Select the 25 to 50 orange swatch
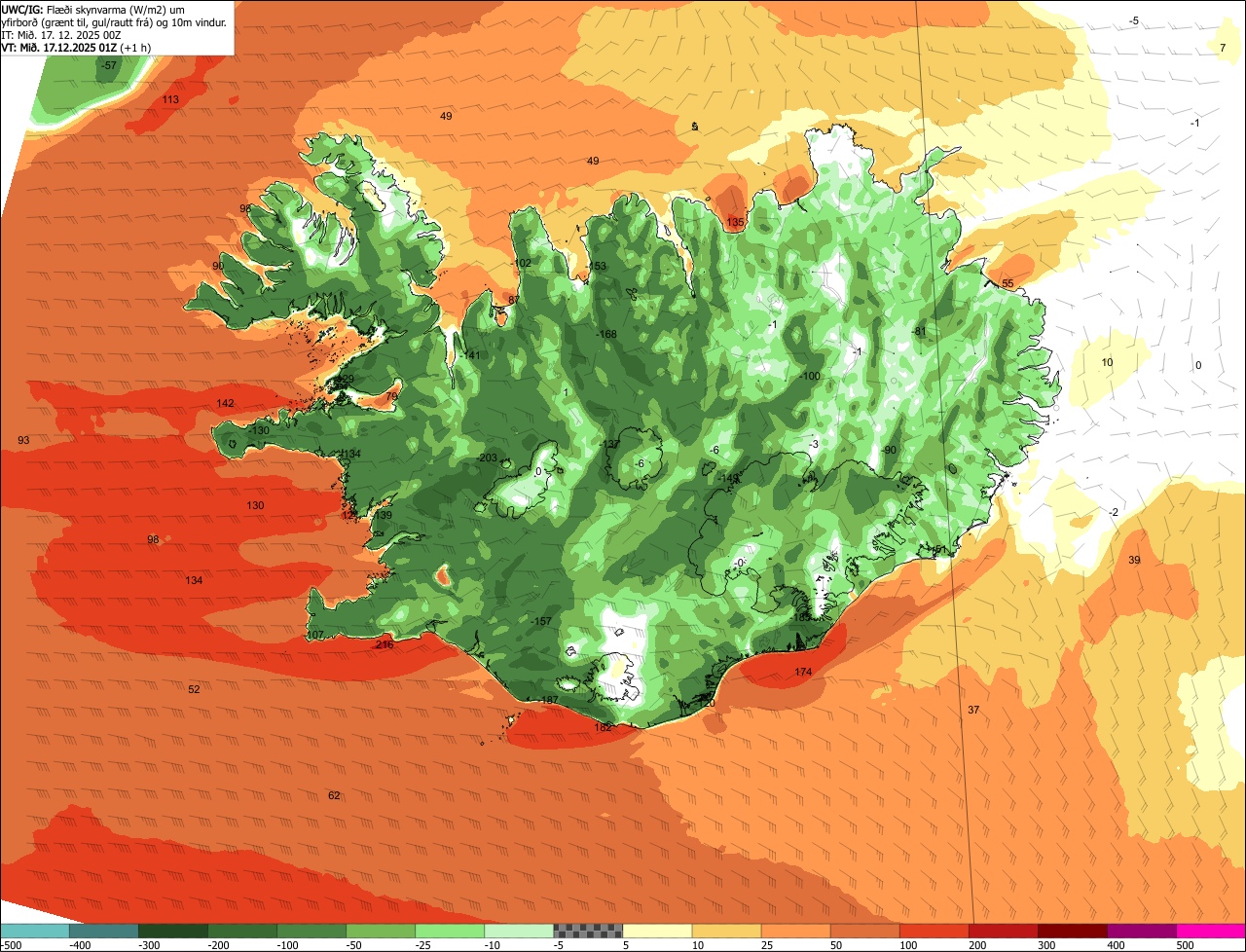The width and height of the screenshot is (1246, 952). (796, 931)
